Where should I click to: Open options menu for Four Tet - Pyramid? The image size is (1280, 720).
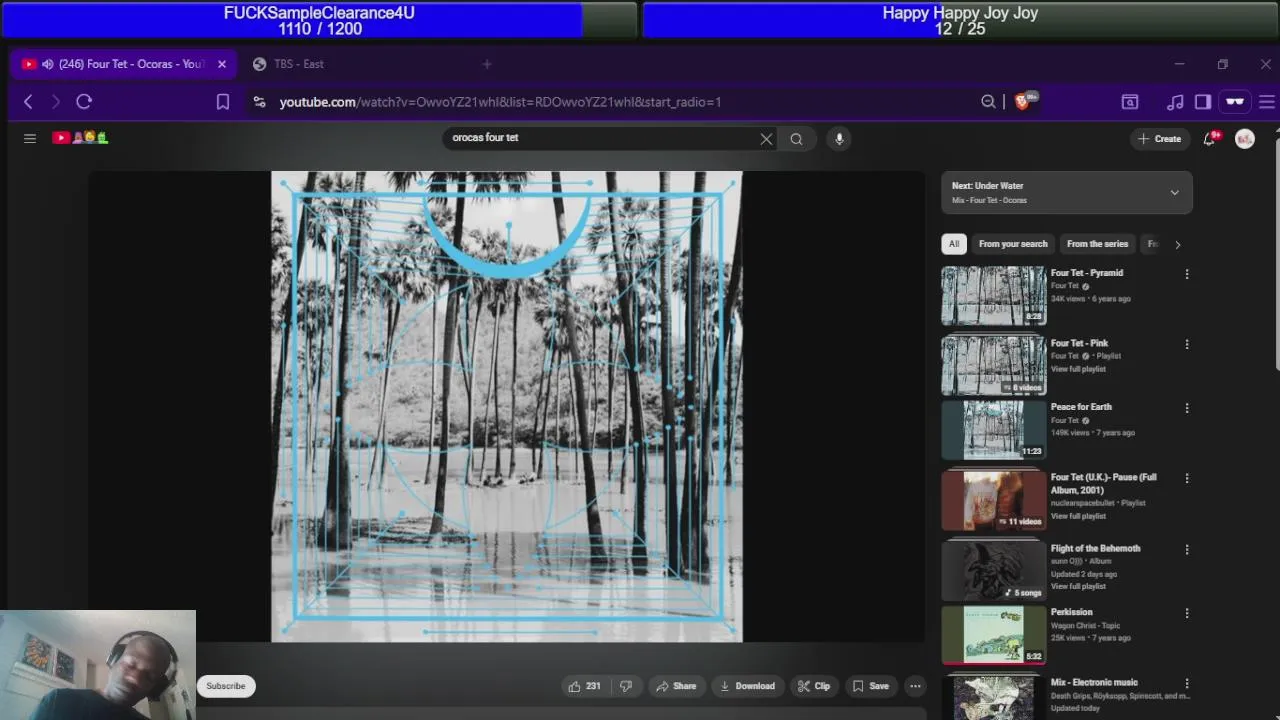(1187, 274)
